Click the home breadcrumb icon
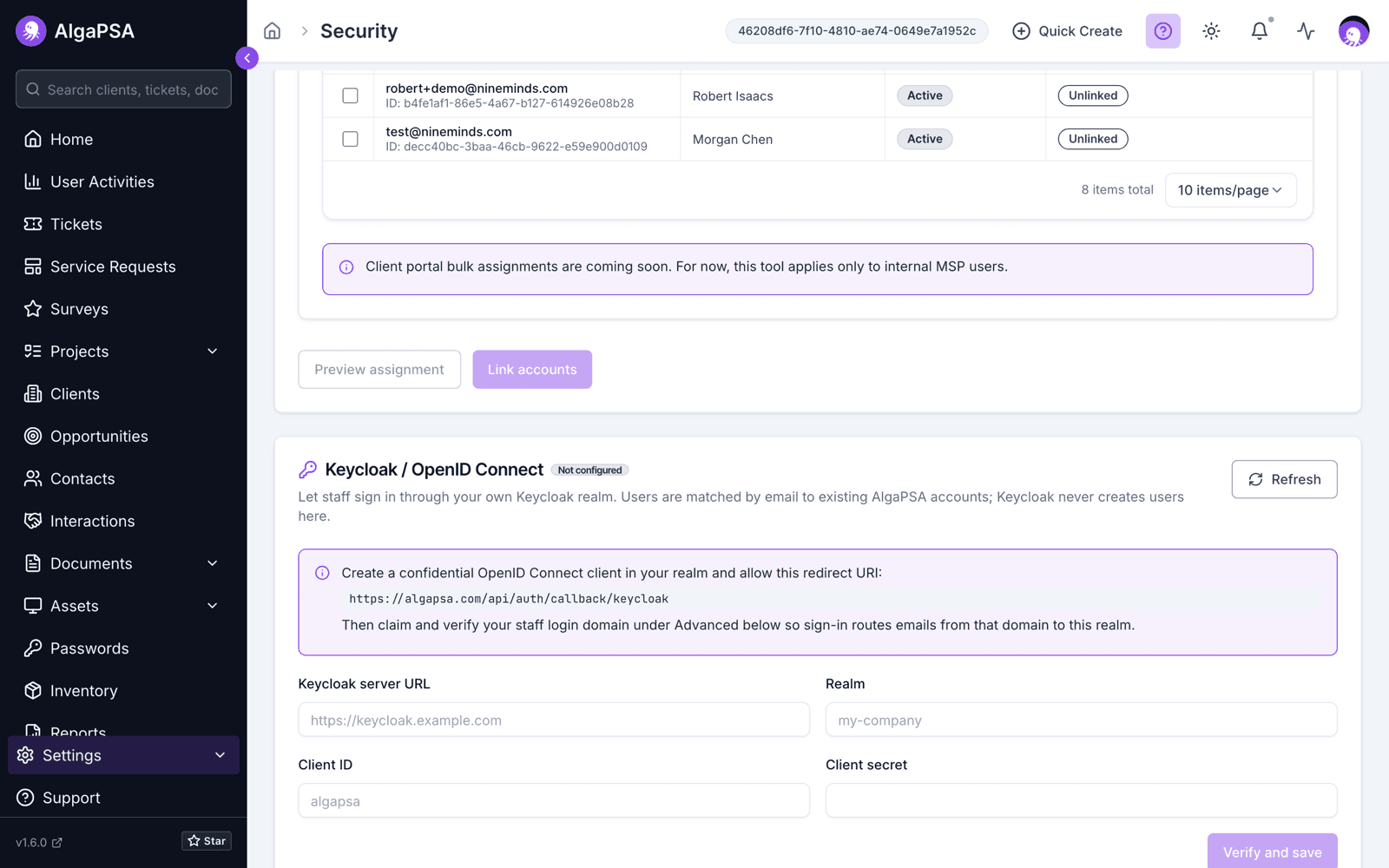The width and height of the screenshot is (1389, 868). pyautogui.click(x=273, y=31)
